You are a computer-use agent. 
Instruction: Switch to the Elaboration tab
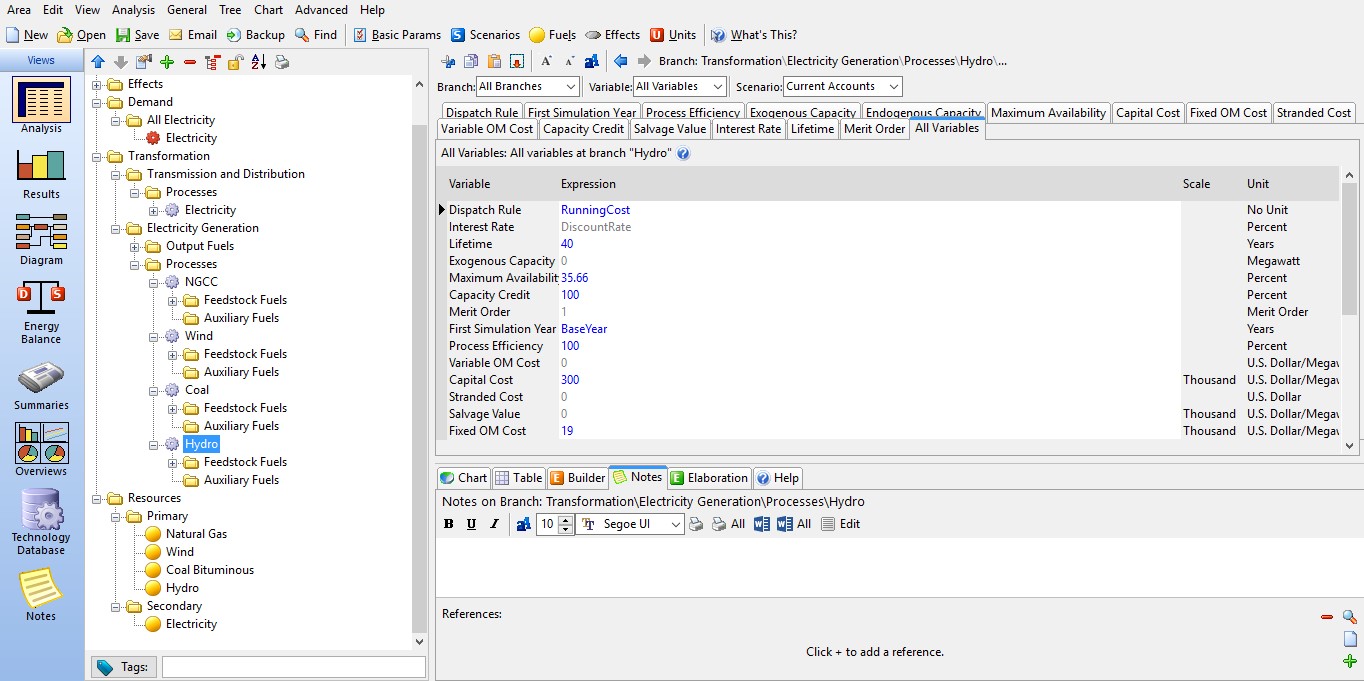coord(709,478)
